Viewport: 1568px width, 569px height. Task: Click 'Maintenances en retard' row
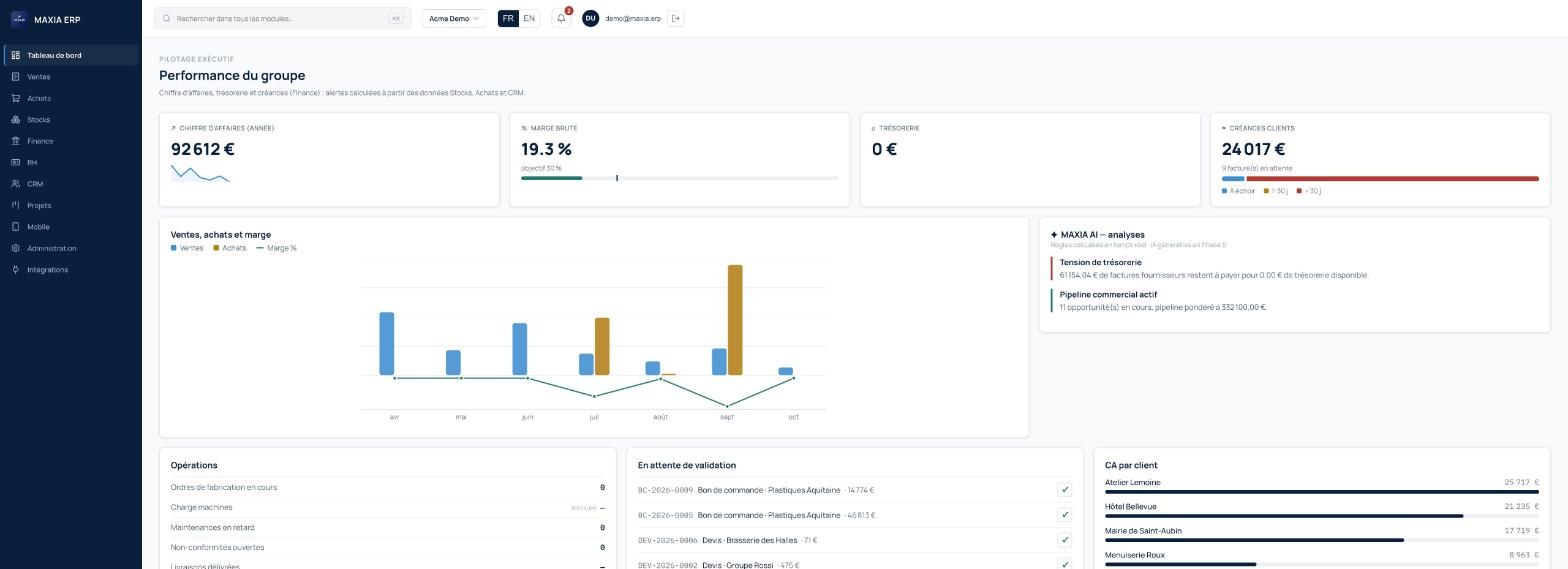pos(388,527)
